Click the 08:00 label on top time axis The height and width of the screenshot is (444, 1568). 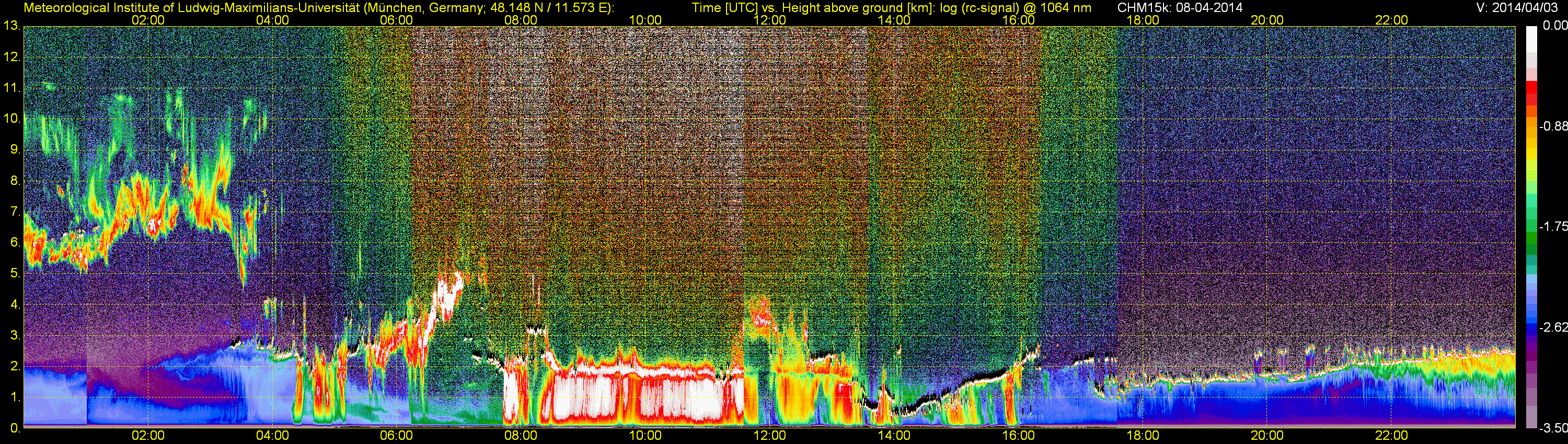(521, 20)
